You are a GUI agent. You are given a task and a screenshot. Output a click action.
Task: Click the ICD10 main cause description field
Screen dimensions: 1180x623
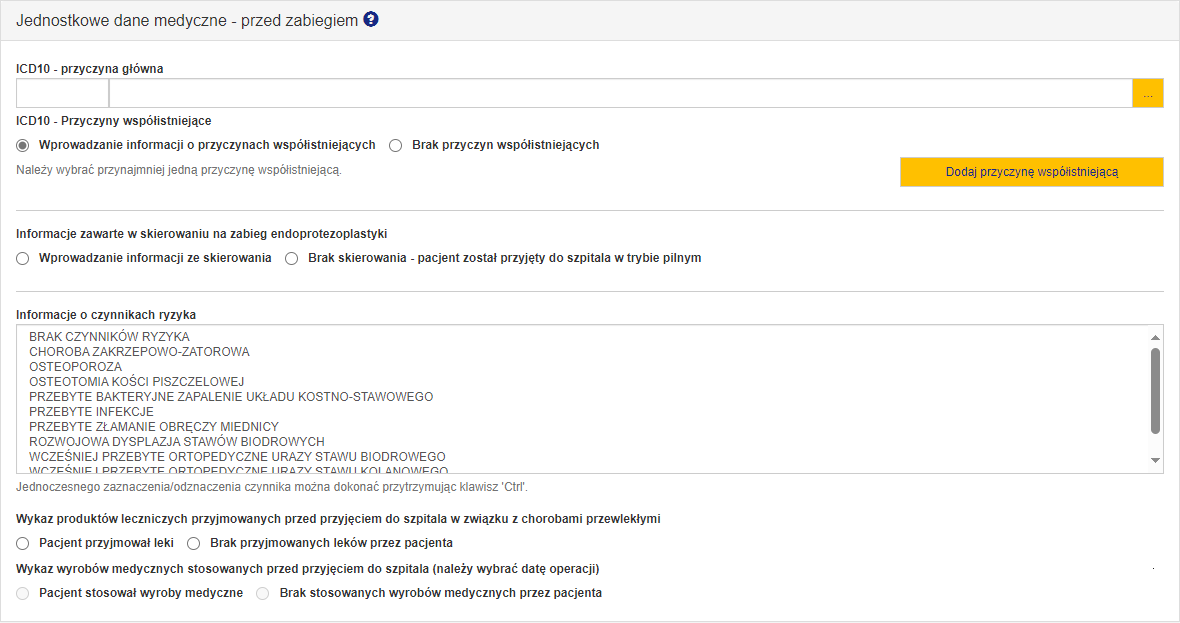point(620,93)
